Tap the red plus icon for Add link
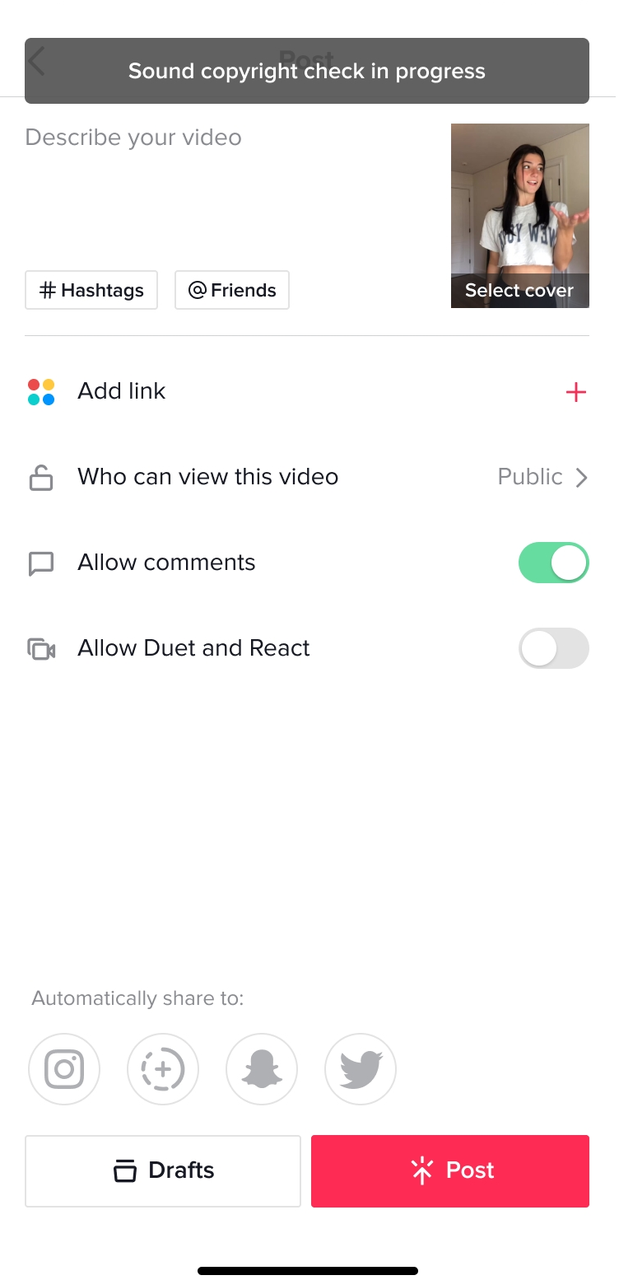Image resolution: width=619 pixels, height=1280 pixels. coord(575,392)
